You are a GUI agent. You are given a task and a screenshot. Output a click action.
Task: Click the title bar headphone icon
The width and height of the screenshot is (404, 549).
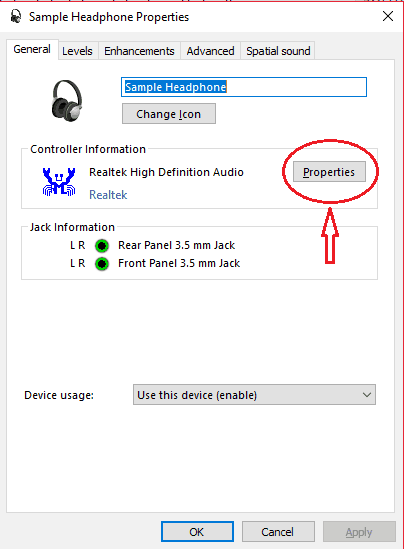pos(16,16)
